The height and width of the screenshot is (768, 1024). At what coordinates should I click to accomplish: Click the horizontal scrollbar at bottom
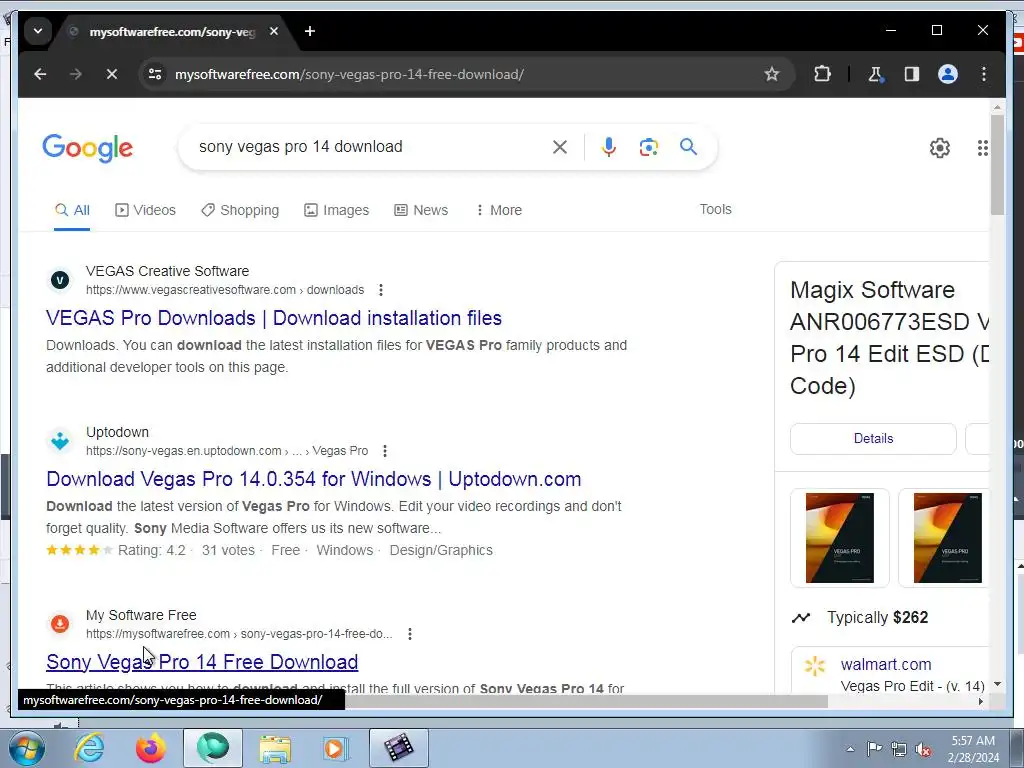tap(586, 701)
